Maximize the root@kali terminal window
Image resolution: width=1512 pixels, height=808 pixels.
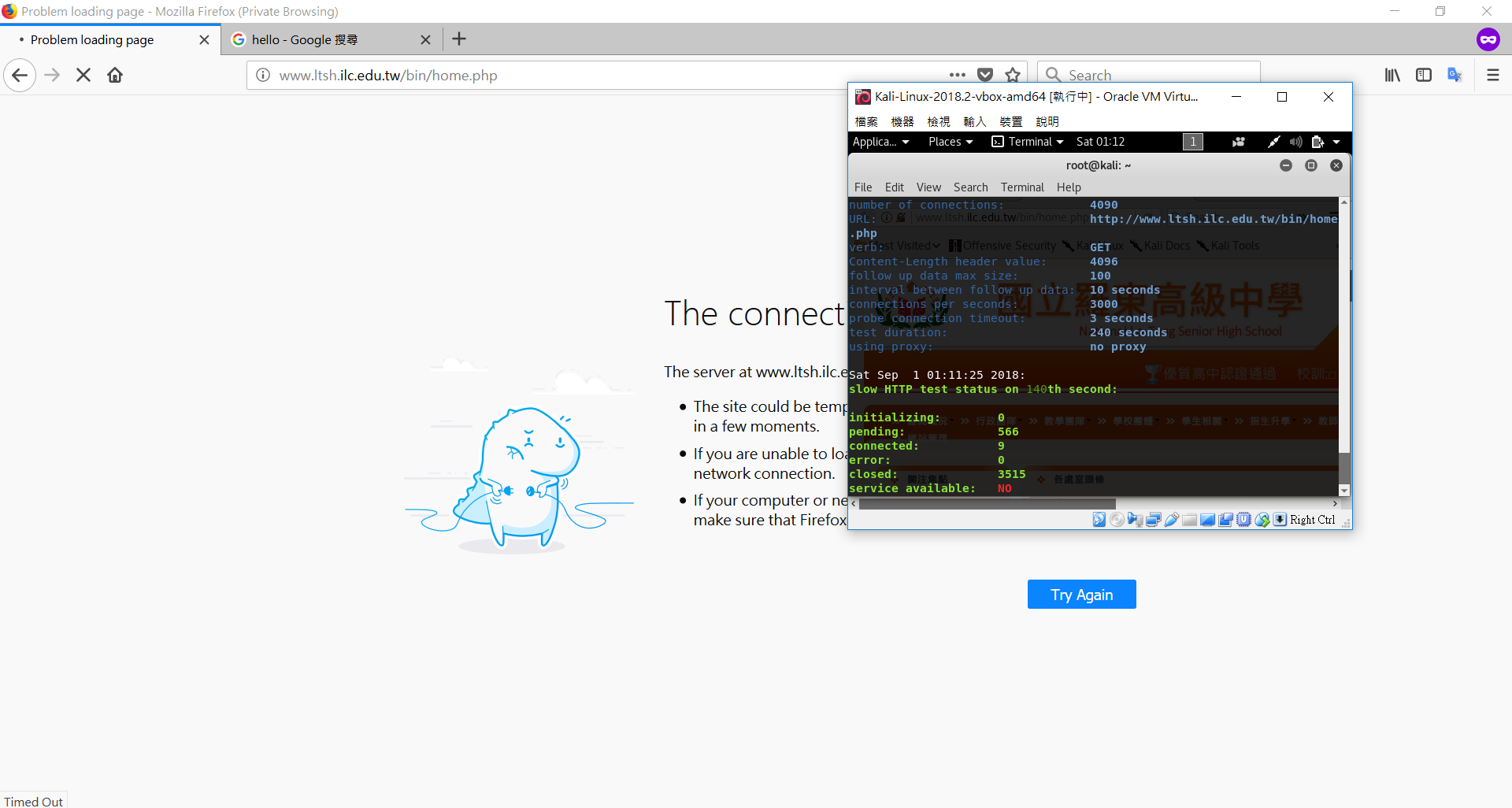tap(1311, 165)
